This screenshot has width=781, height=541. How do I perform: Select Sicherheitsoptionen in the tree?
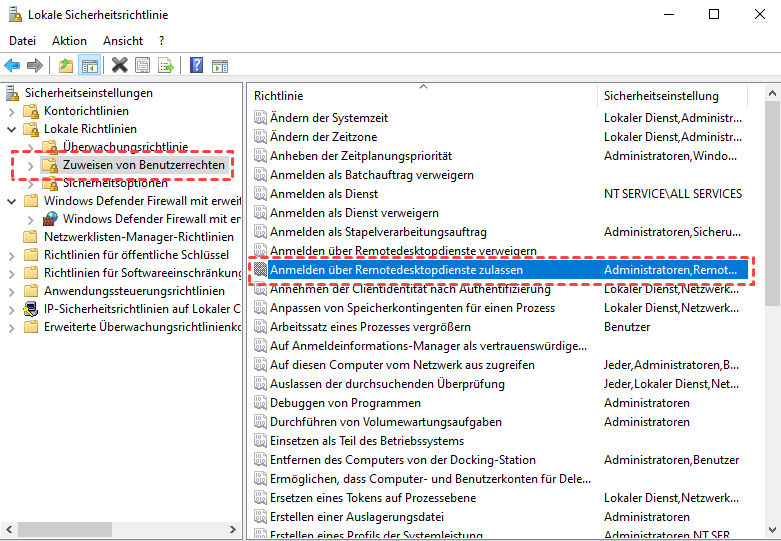(x=115, y=183)
